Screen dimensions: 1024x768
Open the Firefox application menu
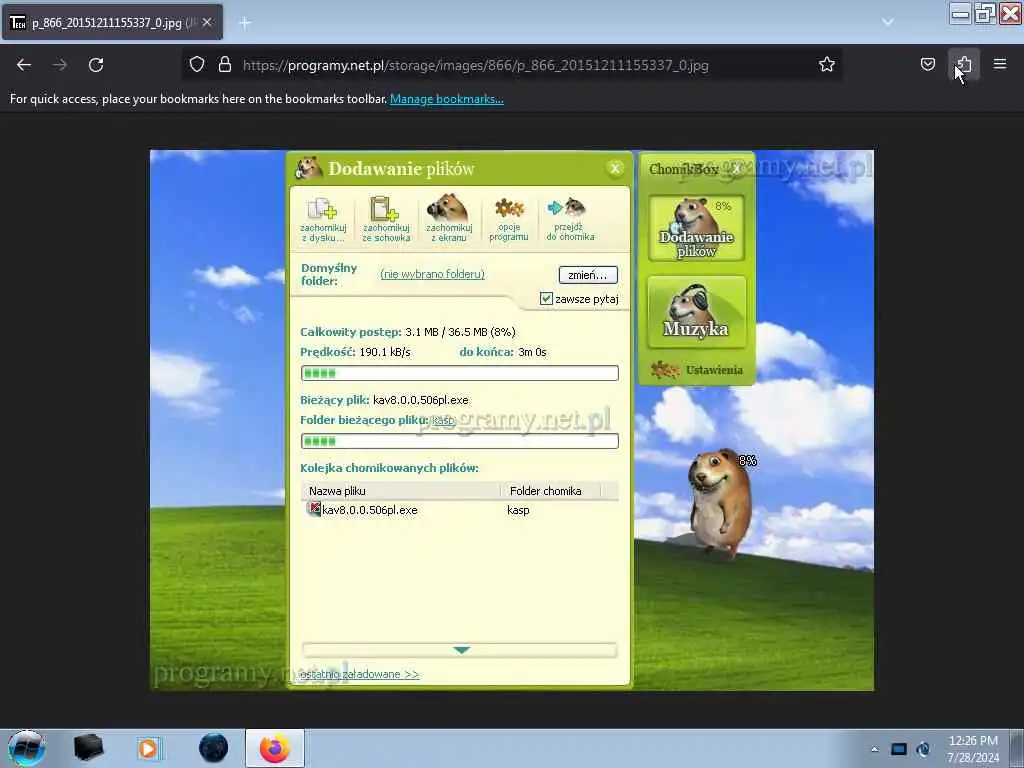pos(1000,65)
